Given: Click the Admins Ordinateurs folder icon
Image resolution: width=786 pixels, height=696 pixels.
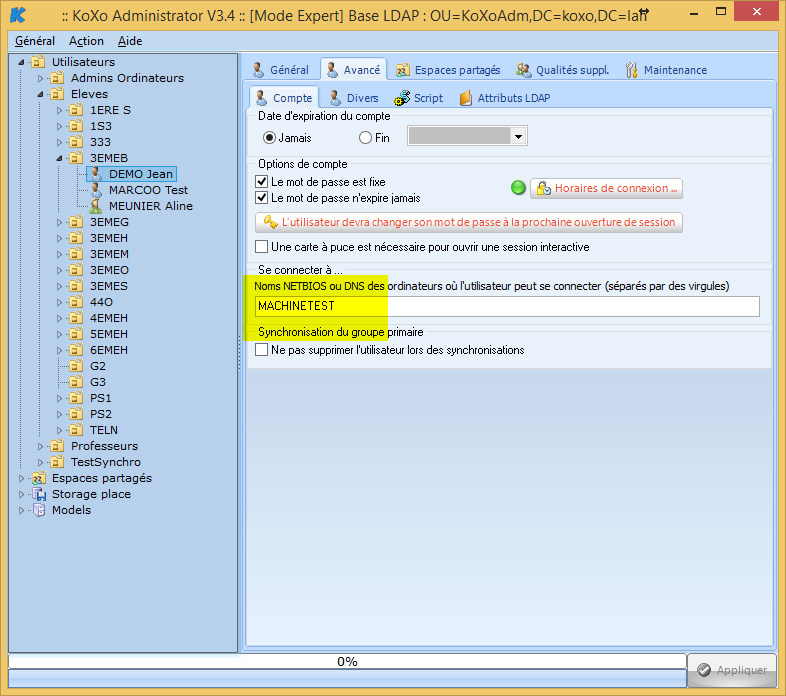Looking at the screenshot, I should (x=57, y=78).
